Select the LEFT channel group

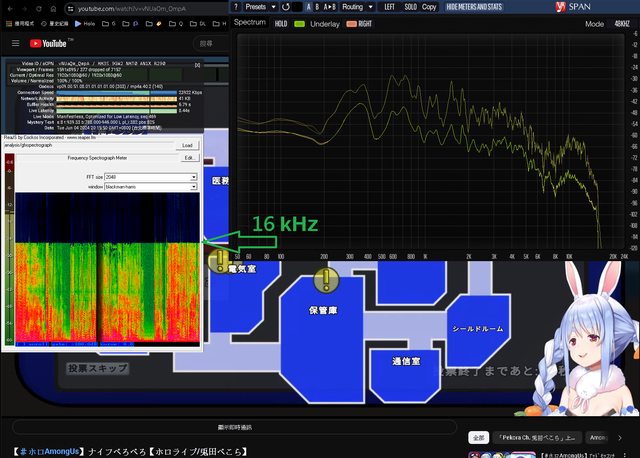(389, 7)
